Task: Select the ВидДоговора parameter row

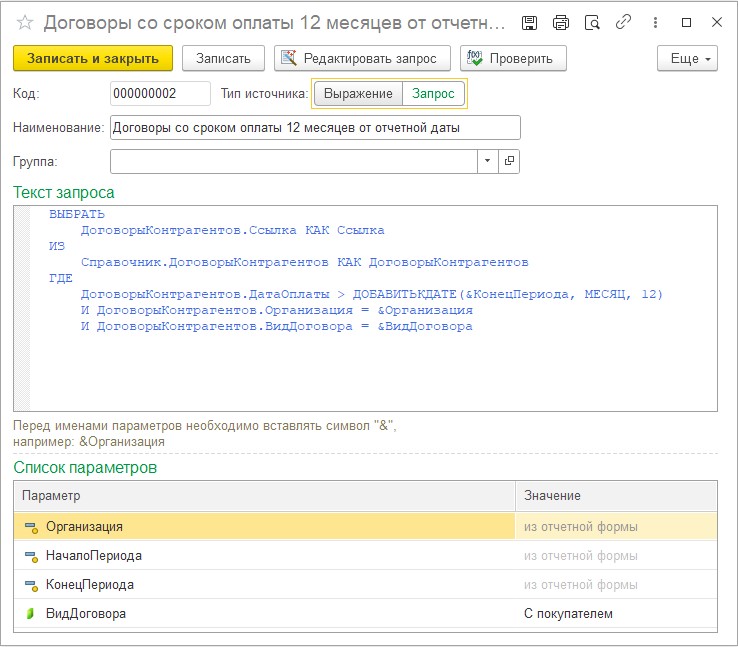Action: pos(365,614)
